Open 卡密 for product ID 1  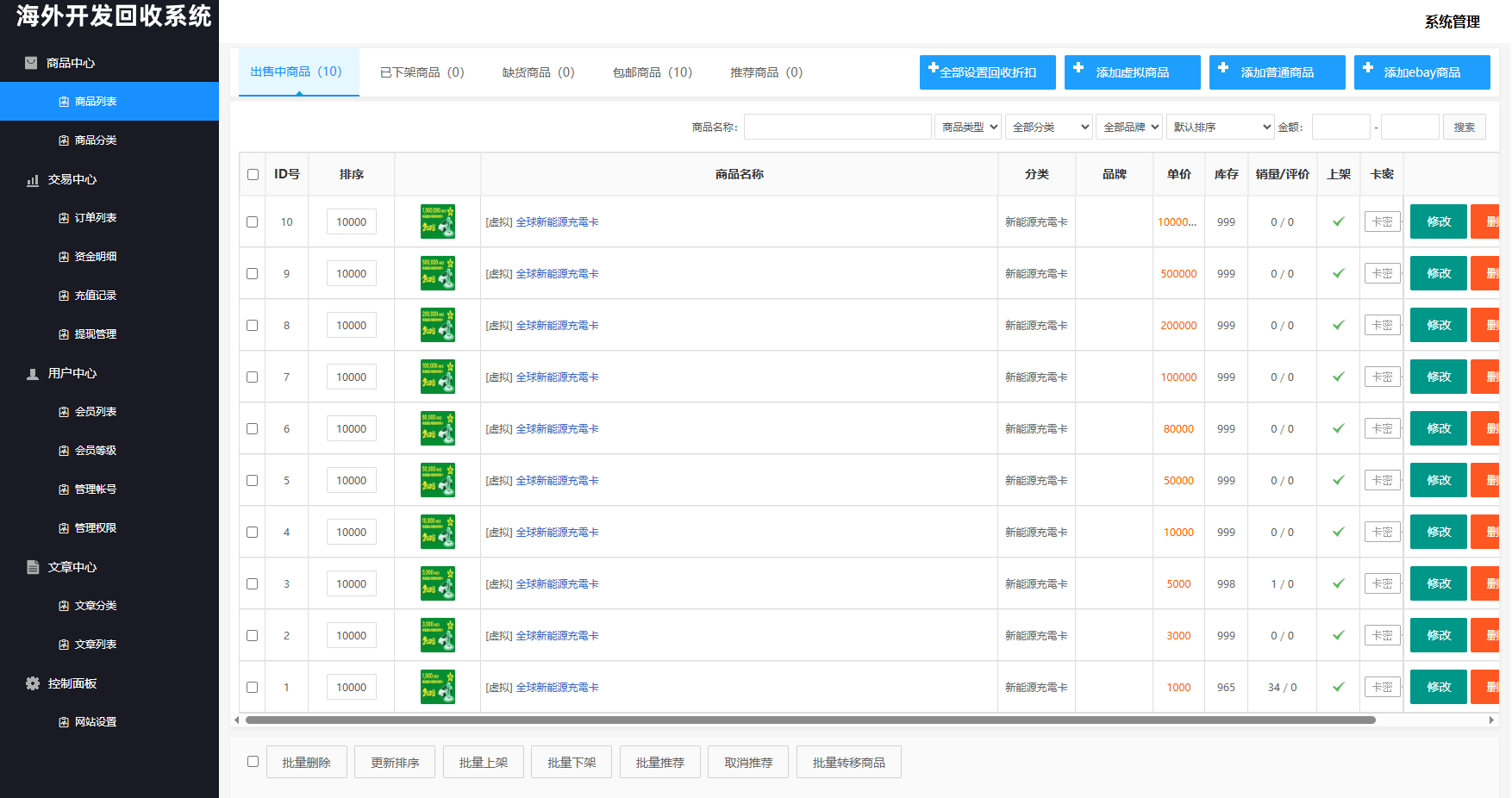tap(1382, 687)
